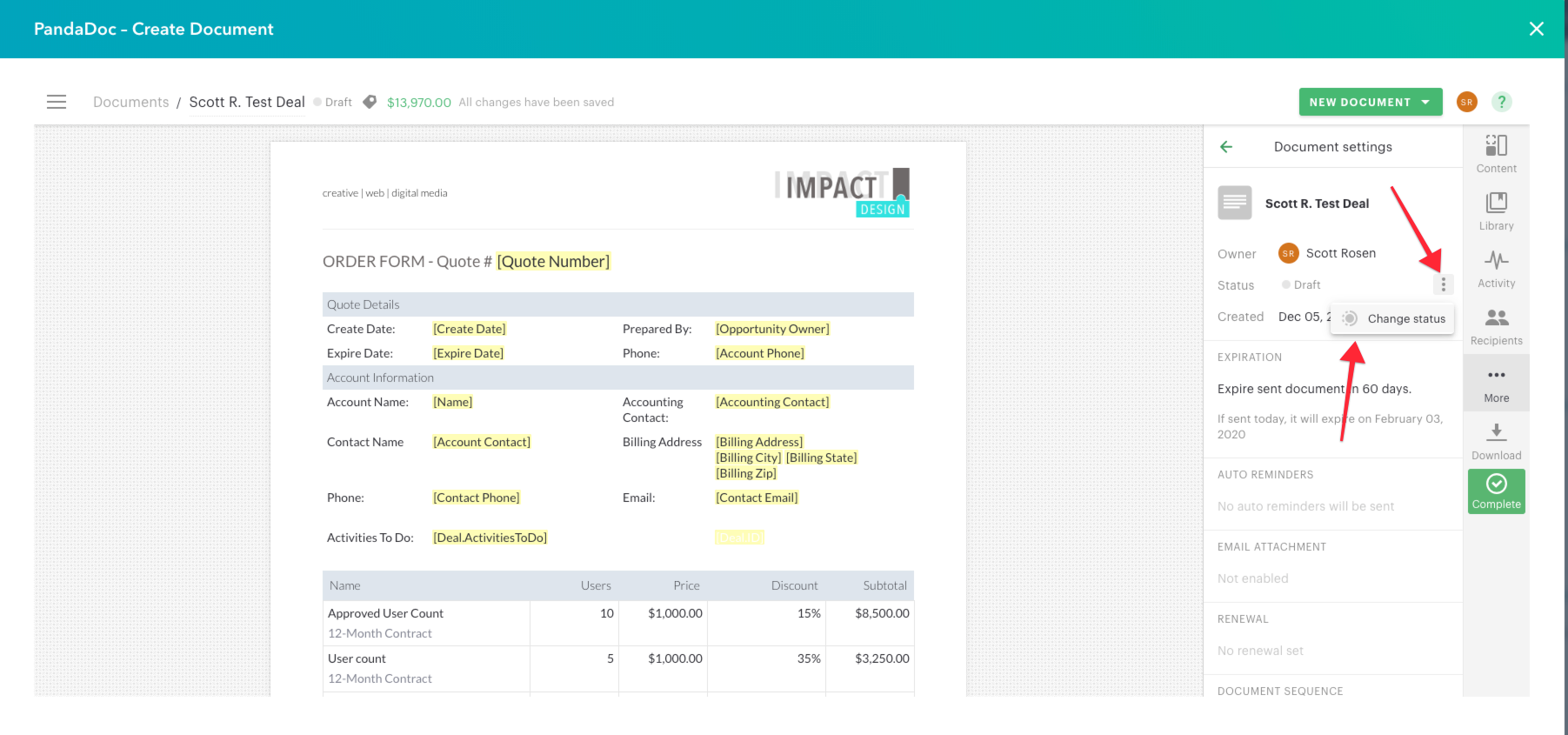Click the [Billing Zip] token
Screen dimensions: 1568x735
[x=746, y=473]
